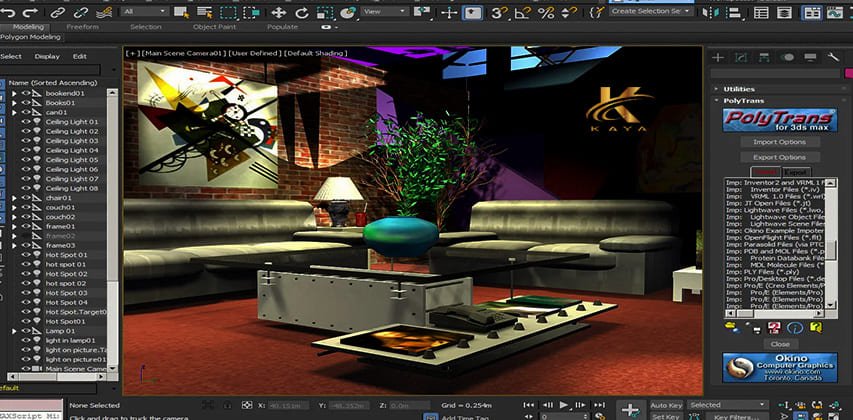Viewport: 853px width, 420px height.
Task: Expand the bookend01 tree node
Action: (15, 94)
